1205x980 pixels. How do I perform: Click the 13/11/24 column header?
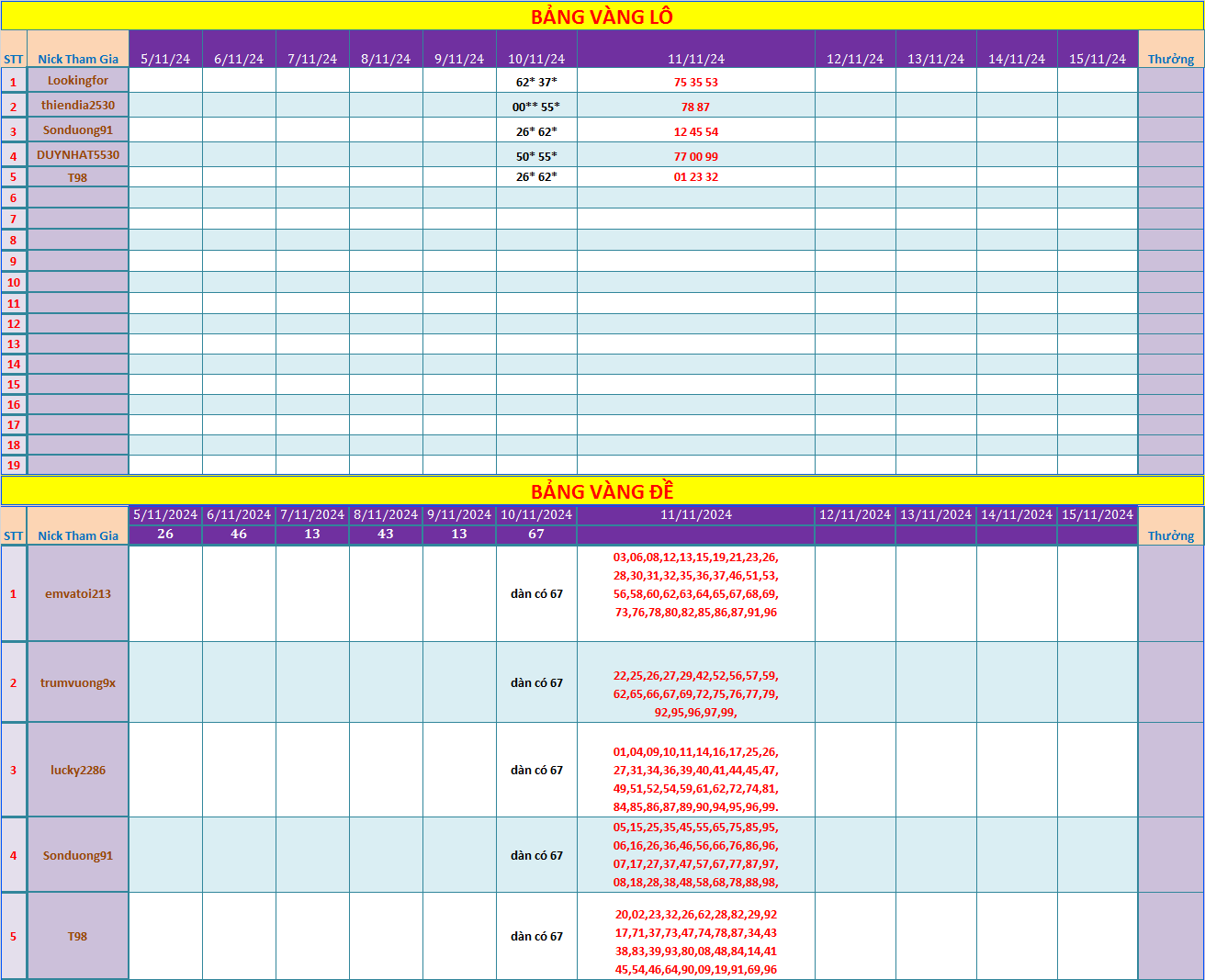(x=936, y=50)
